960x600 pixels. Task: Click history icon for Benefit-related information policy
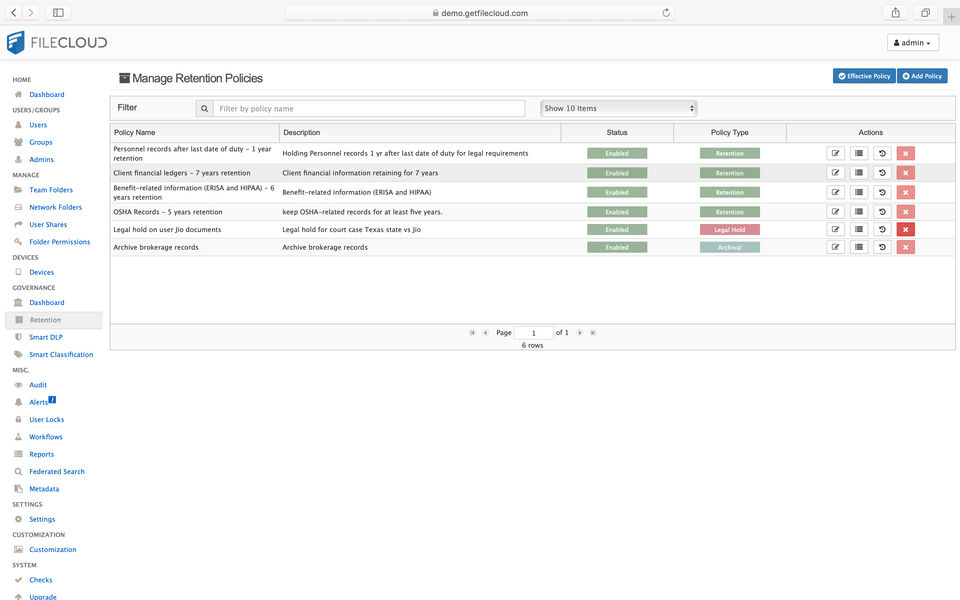coord(882,192)
